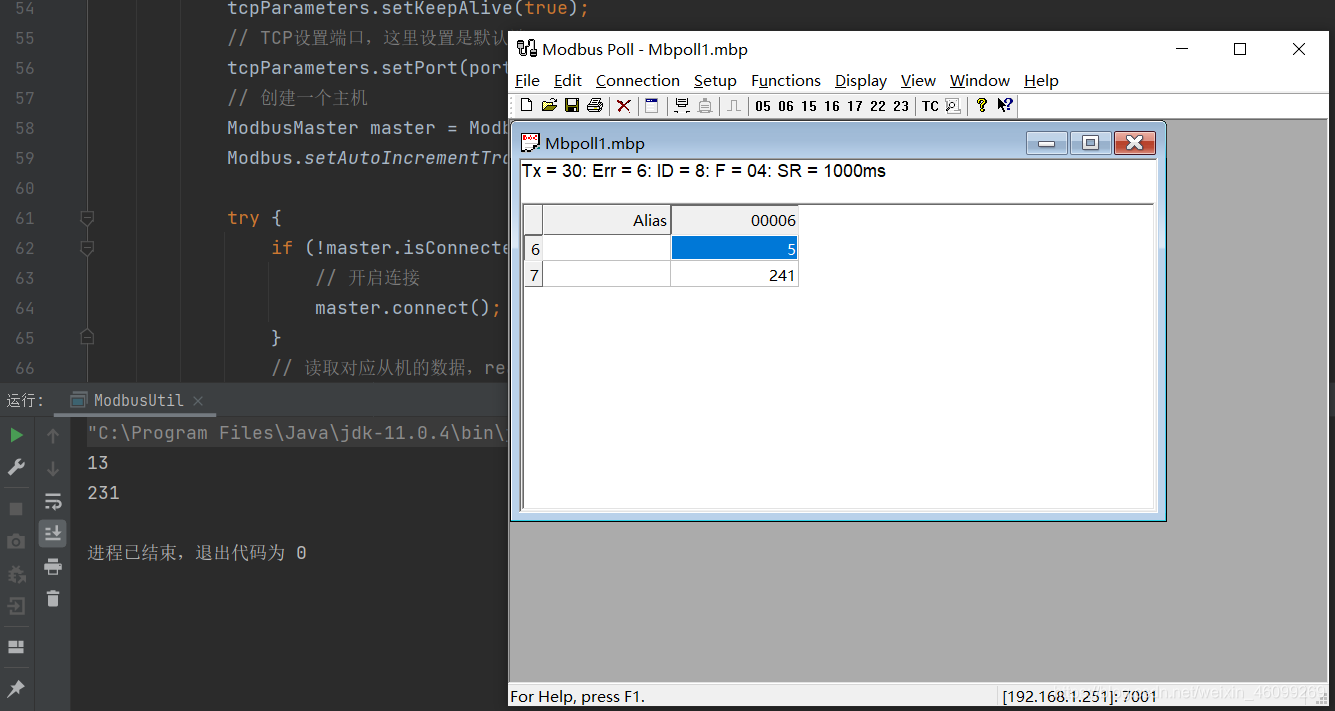Click the console Print icon

click(x=53, y=567)
